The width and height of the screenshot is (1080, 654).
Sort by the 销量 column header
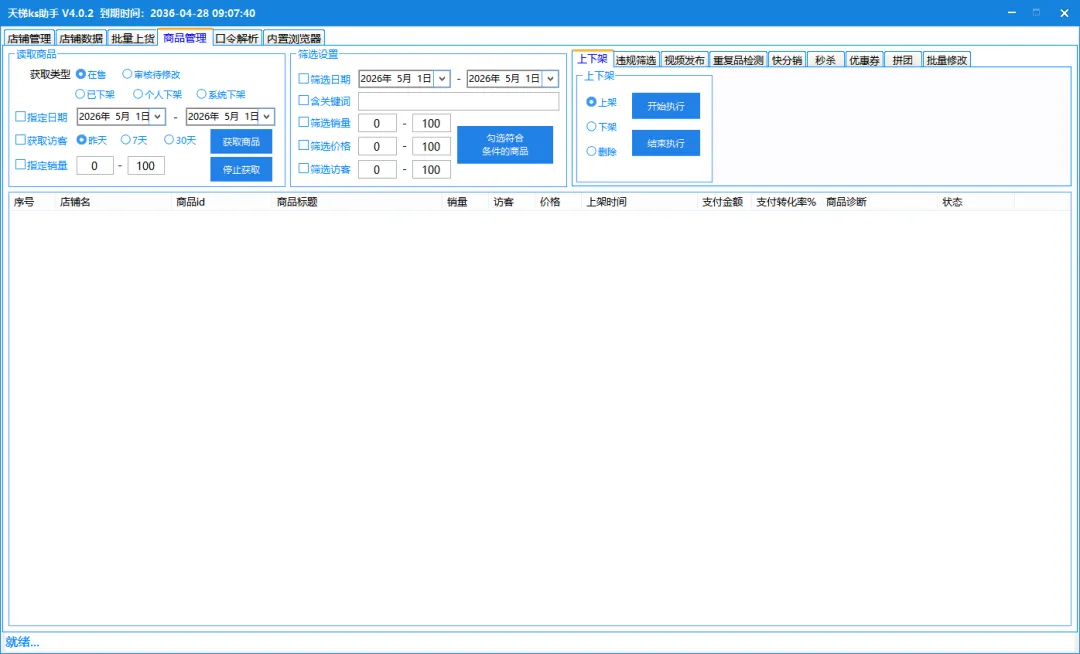[x=457, y=202]
